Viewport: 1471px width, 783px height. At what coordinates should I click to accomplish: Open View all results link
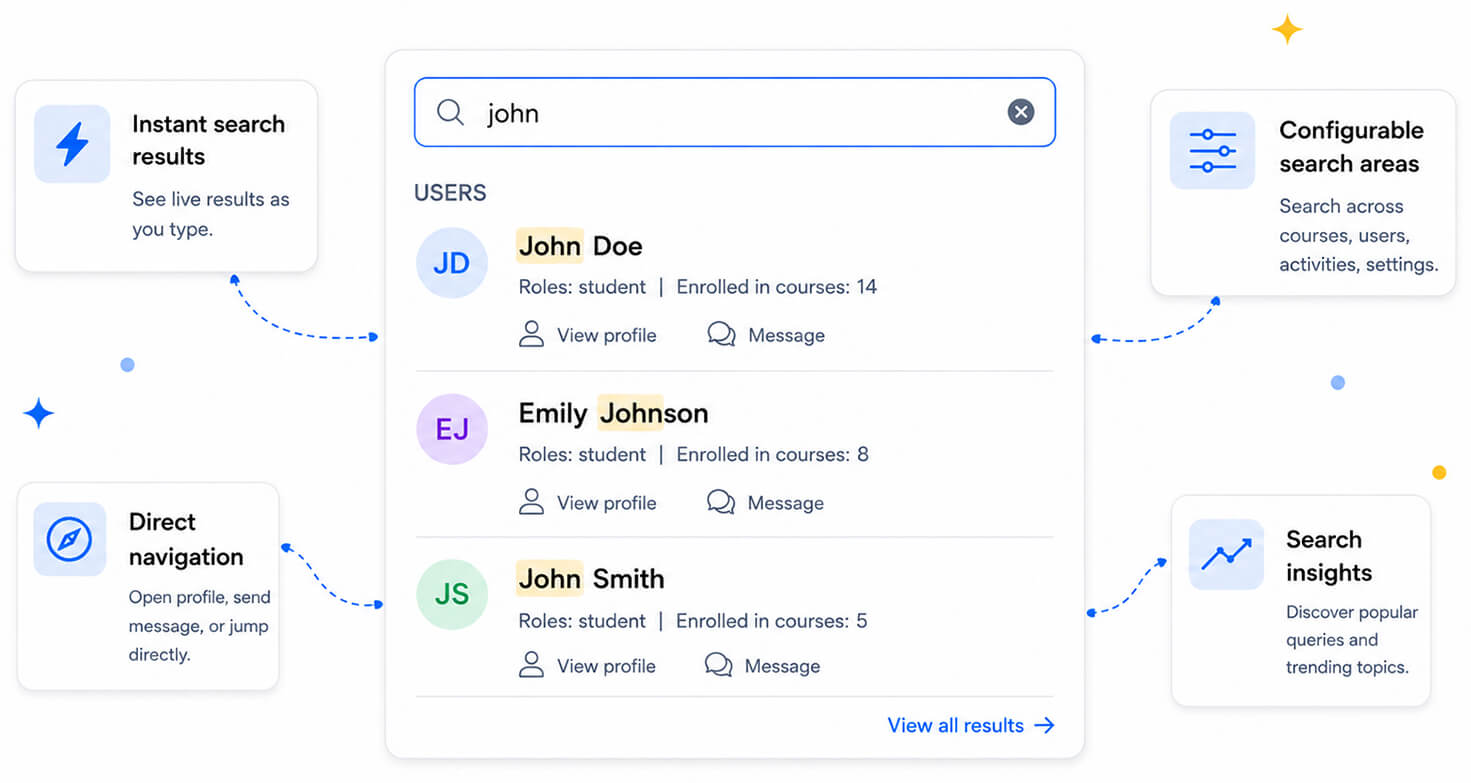971,725
